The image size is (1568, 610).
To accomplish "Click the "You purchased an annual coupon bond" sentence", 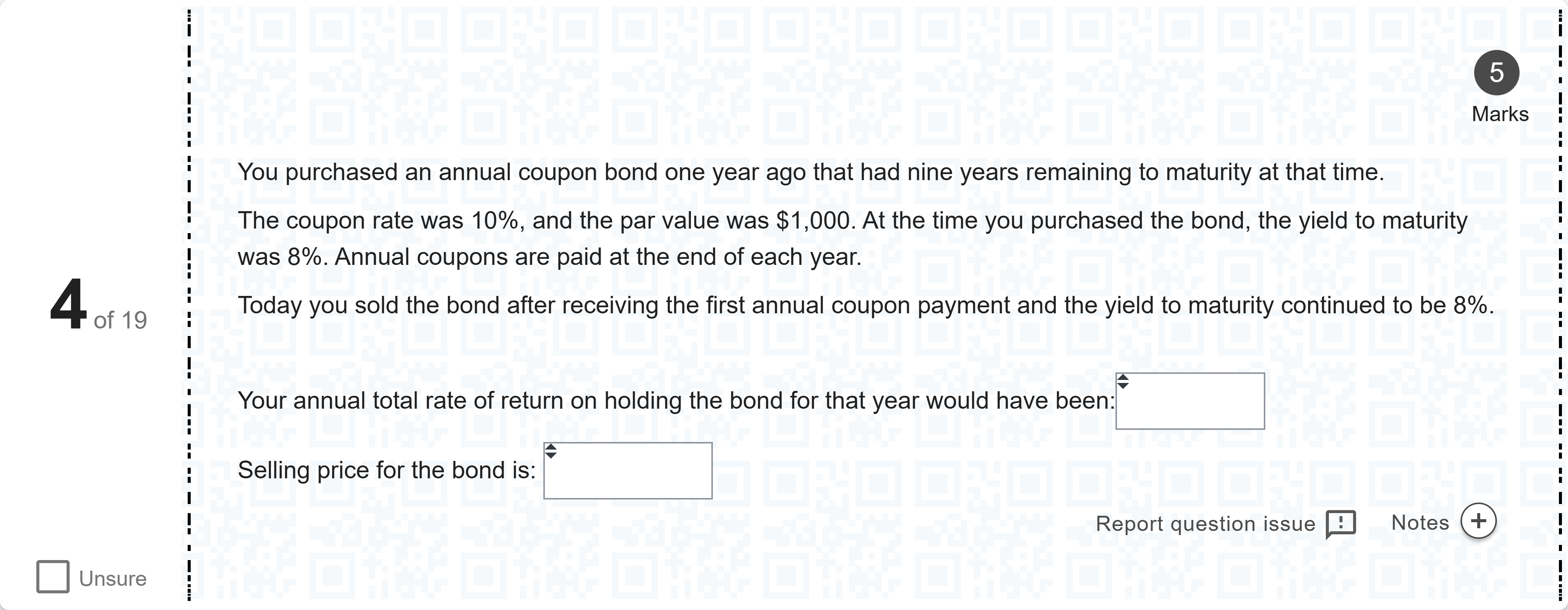I will pos(810,172).
